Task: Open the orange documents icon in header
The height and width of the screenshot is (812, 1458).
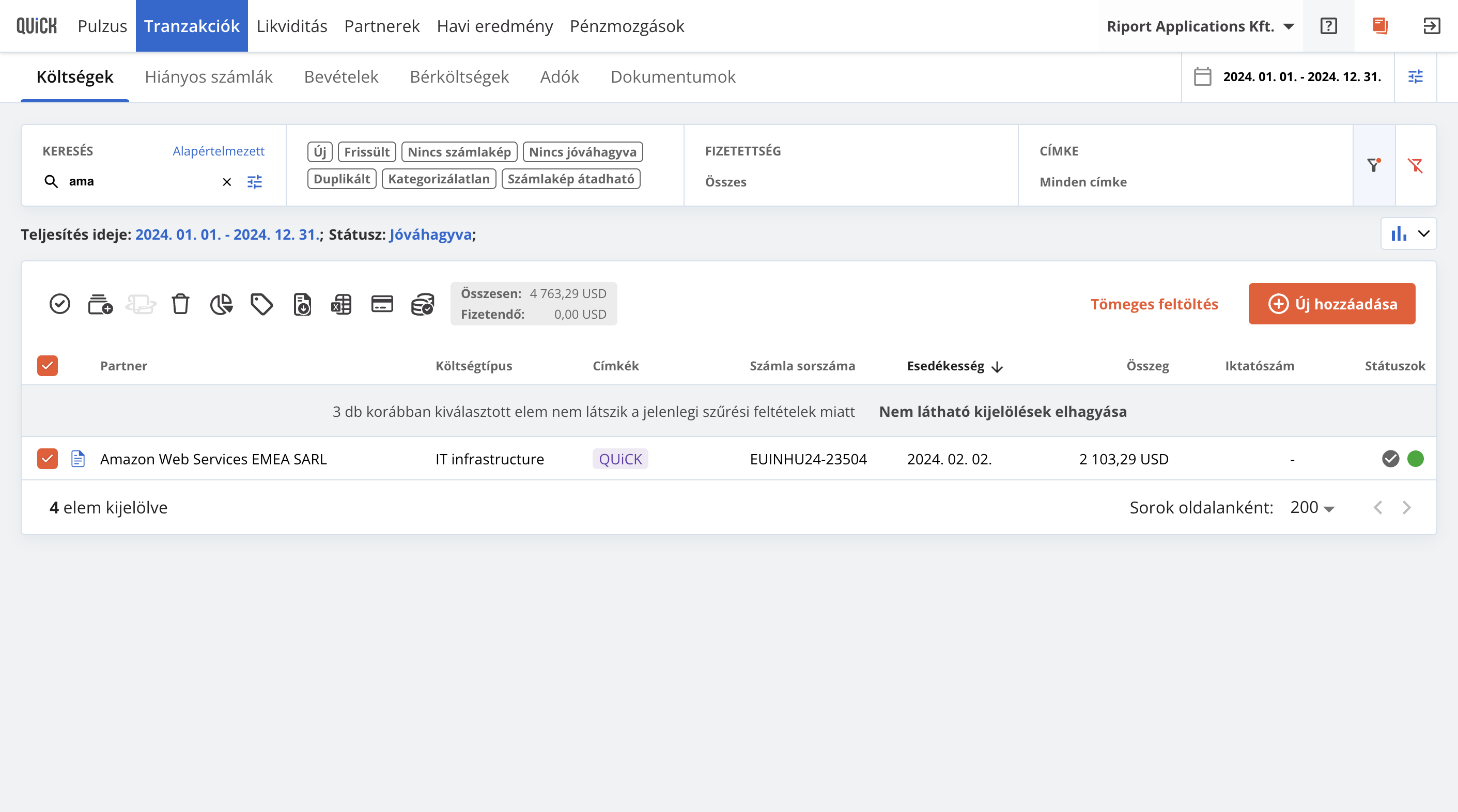Action: point(1380,26)
